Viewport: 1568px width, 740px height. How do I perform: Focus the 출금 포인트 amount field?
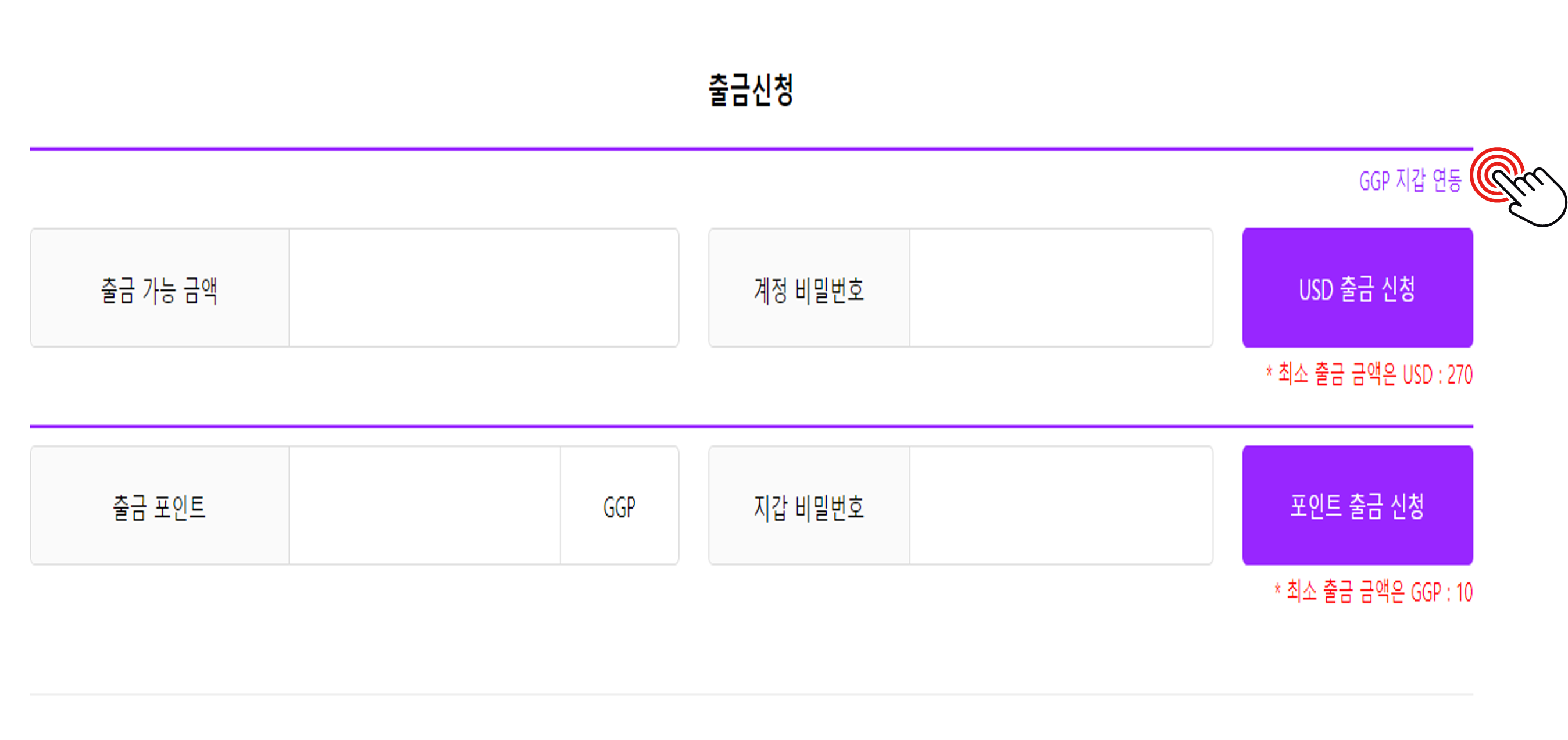[x=424, y=505]
